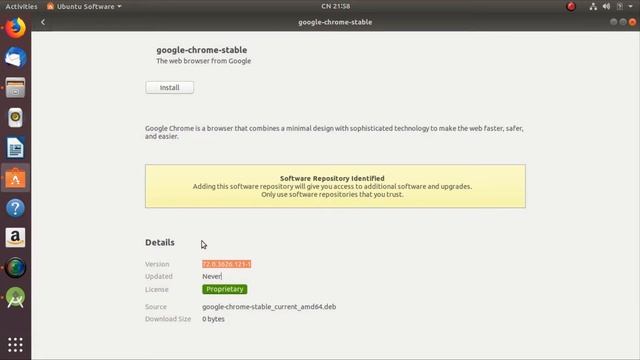Click 'The web browser from Google' subtitle
The width and height of the screenshot is (640, 360).
coord(203,61)
